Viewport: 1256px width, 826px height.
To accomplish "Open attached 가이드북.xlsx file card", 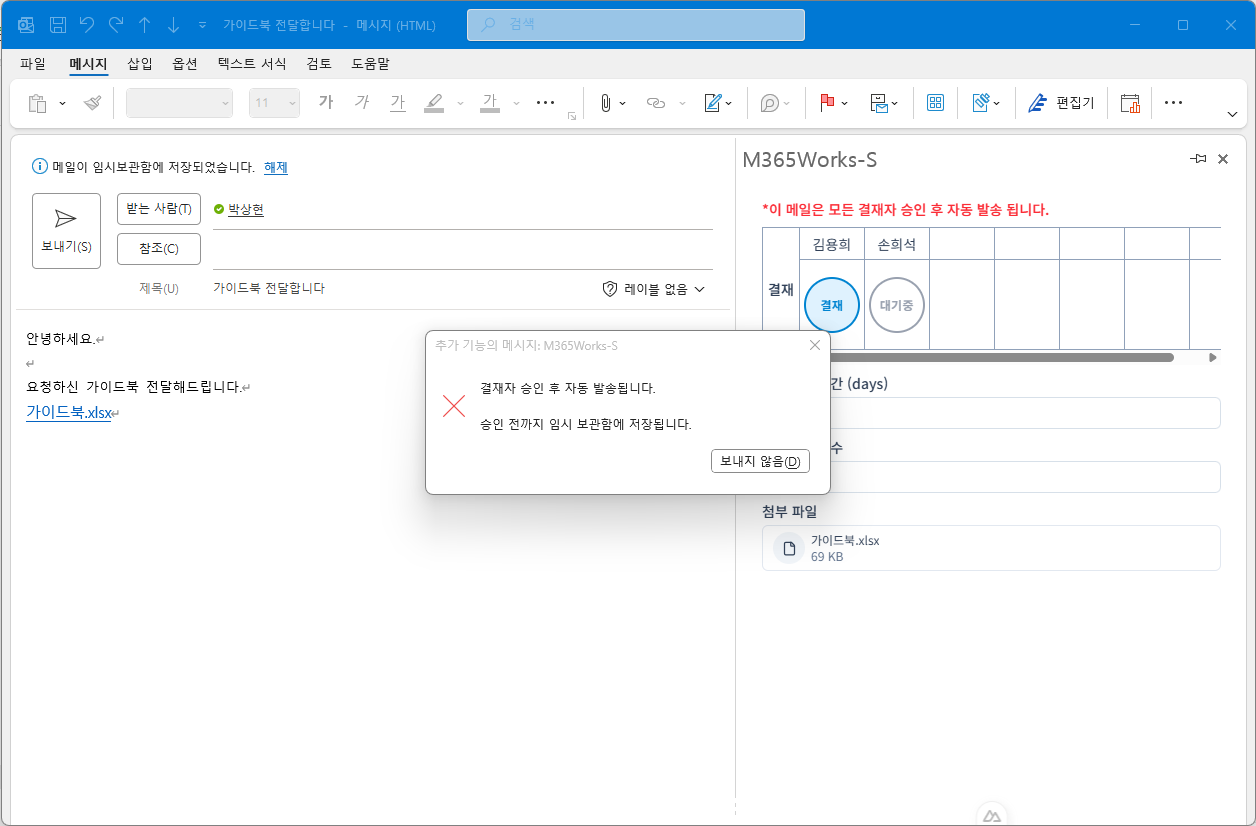I will pos(990,548).
